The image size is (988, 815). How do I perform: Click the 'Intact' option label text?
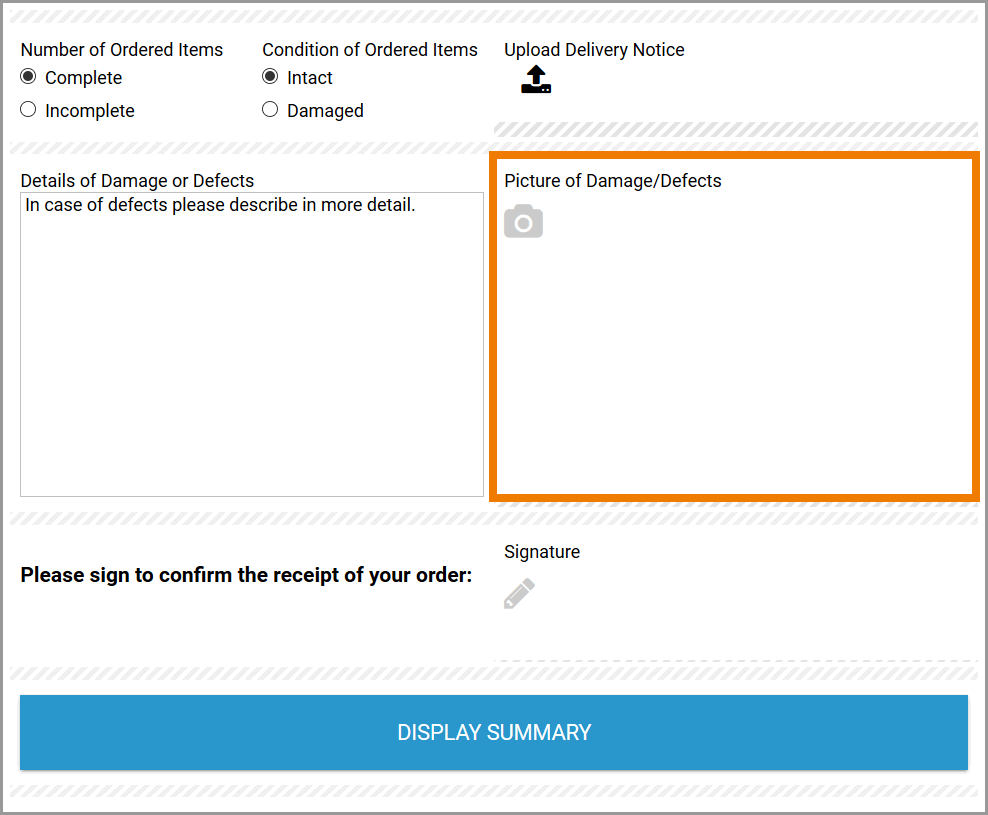coord(310,78)
